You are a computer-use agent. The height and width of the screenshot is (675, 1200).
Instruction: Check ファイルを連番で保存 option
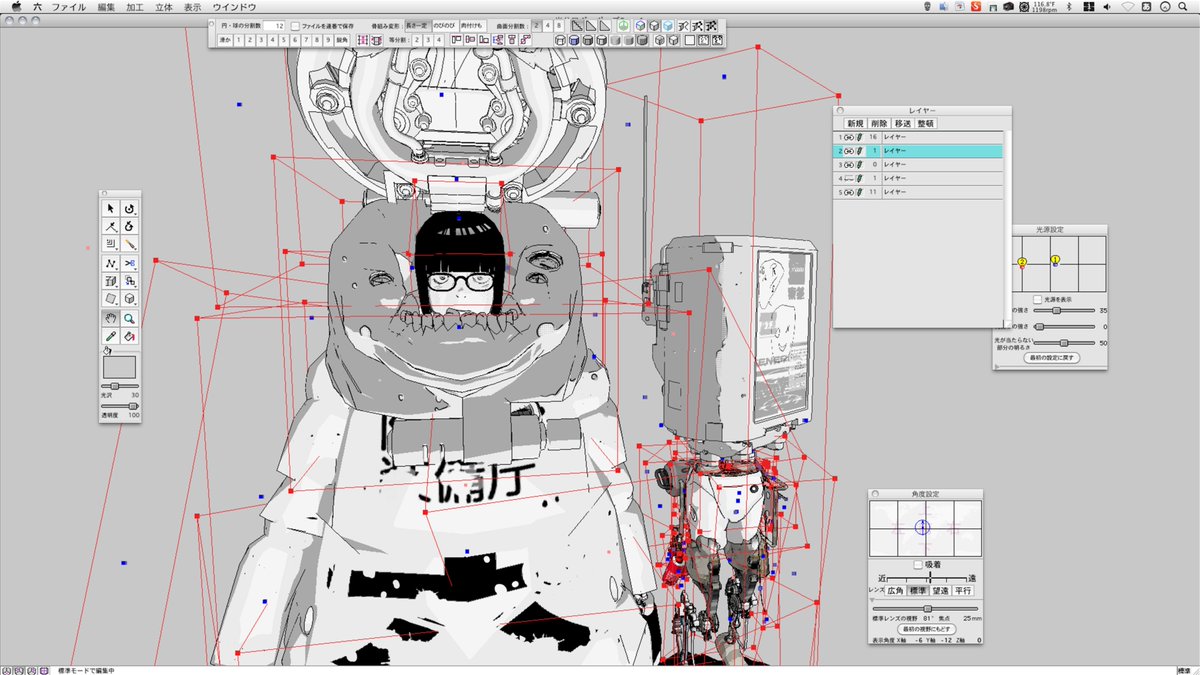coord(295,25)
